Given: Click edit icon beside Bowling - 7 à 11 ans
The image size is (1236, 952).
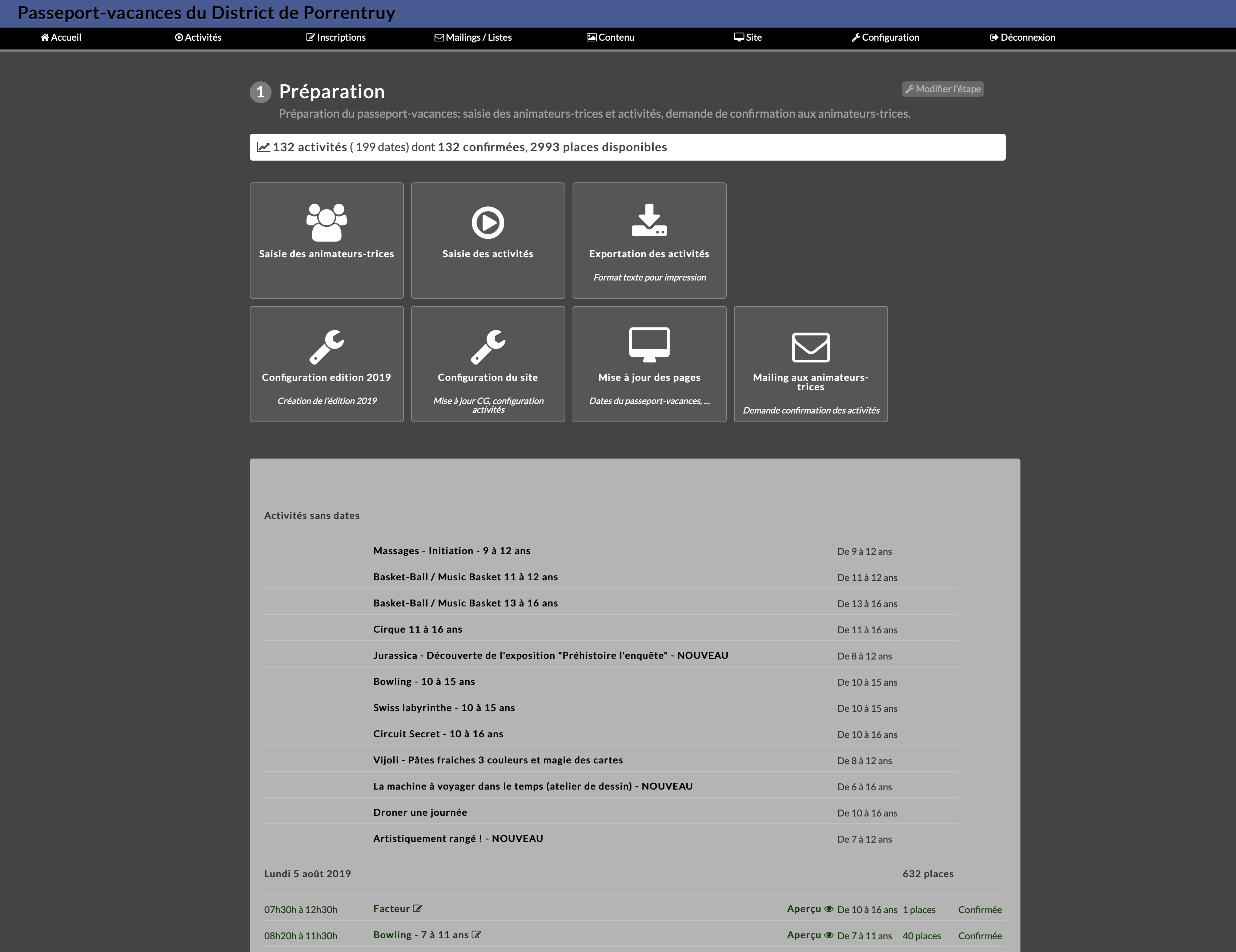Looking at the screenshot, I should click(x=477, y=935).
